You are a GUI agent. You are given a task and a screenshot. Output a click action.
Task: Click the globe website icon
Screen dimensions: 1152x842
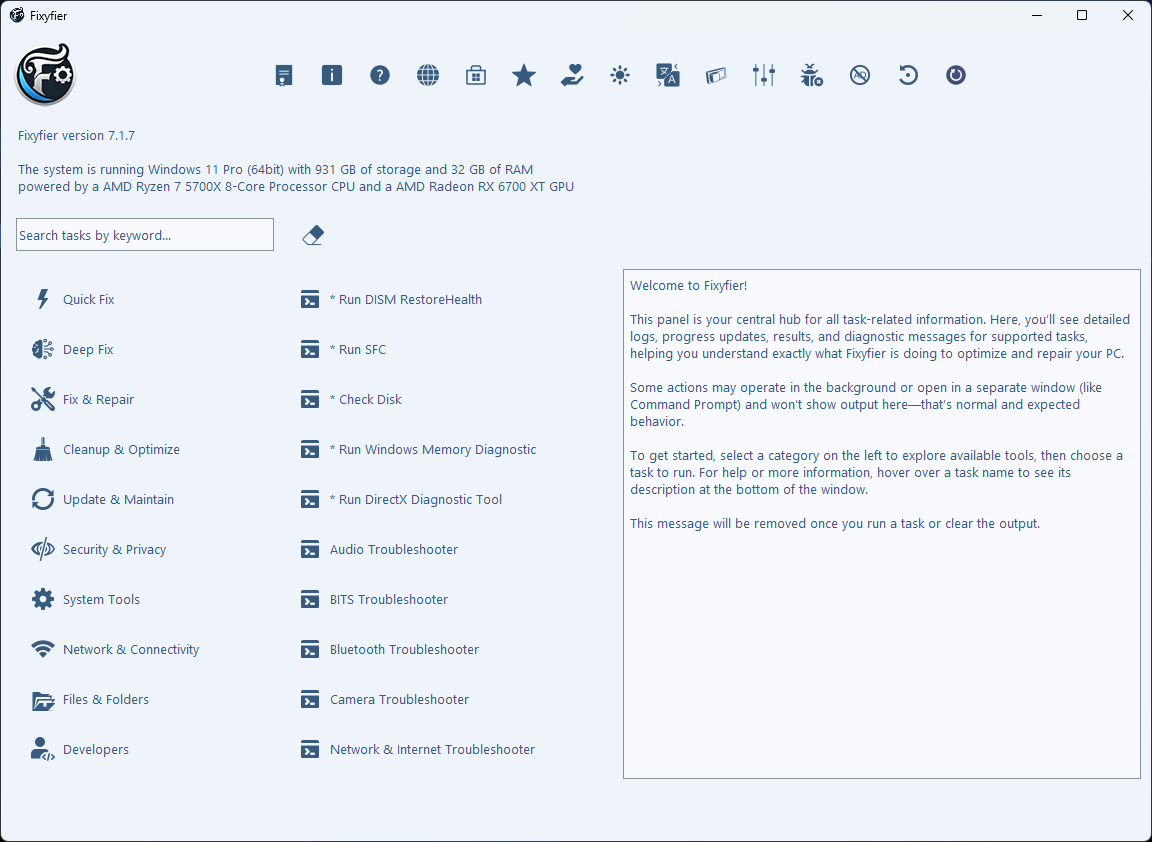point(428,75)
